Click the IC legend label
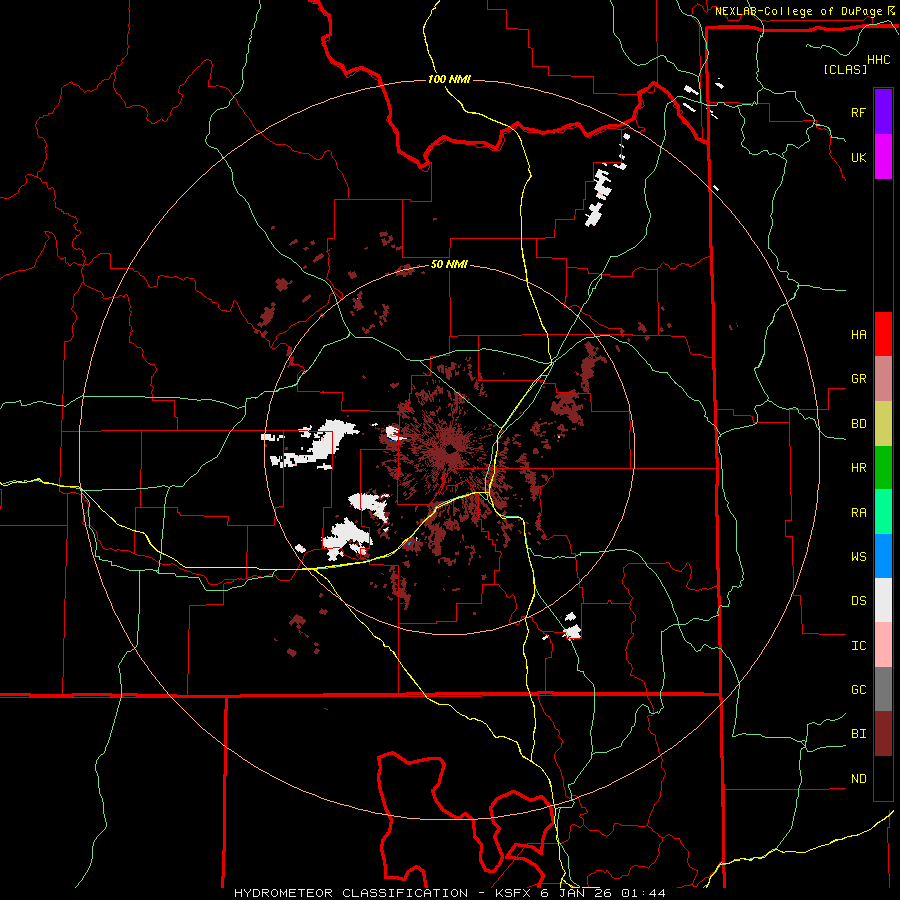The width and height of the screenshot is (900, 900). [858, 646]
